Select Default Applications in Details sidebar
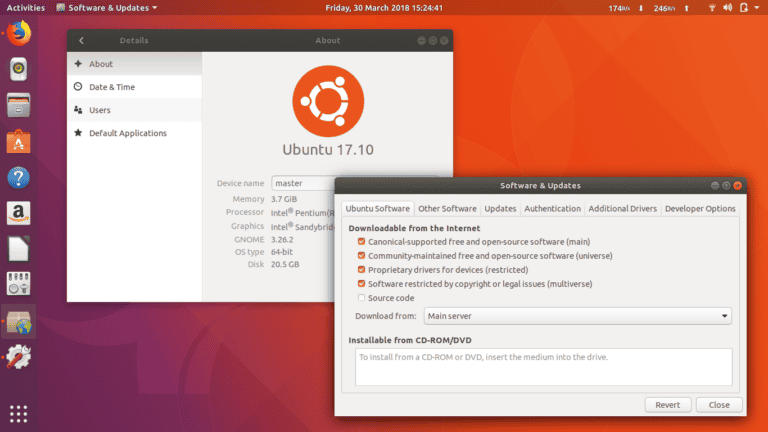Image resolution: width=768 pixels, height=432 pixels. click(x=134, y=133)
